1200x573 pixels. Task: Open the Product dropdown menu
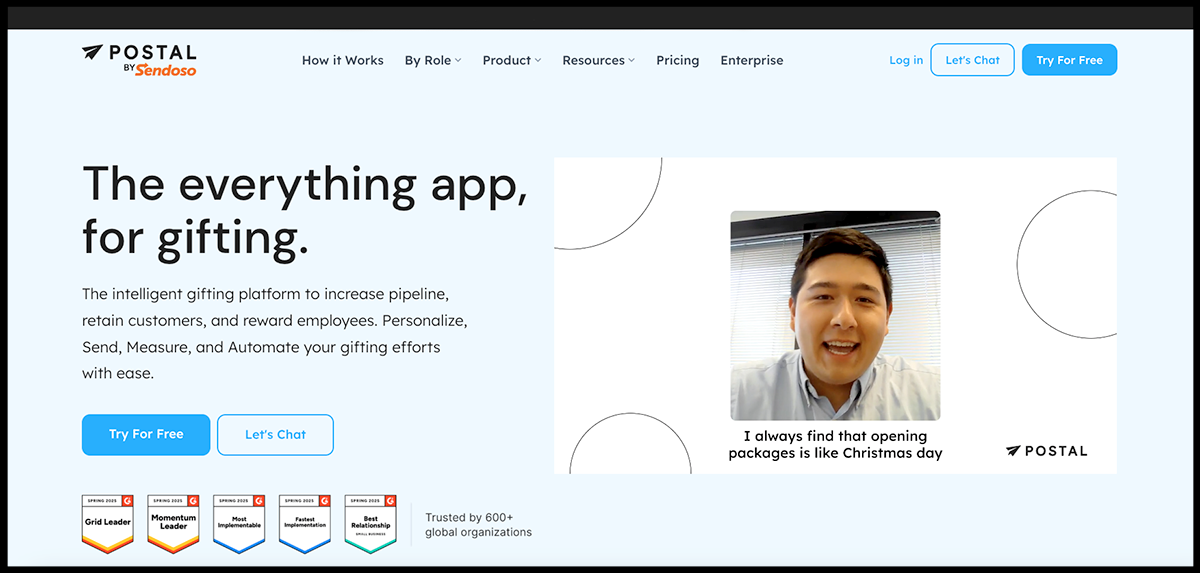point(511,60)
